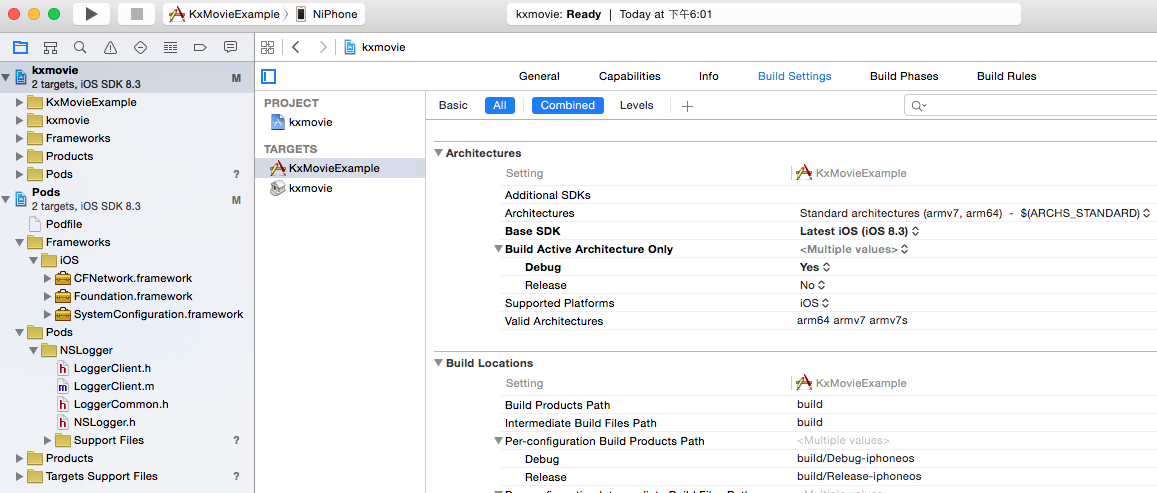
Task: Show the Project navigator folder icon
Action: (21, 48)
